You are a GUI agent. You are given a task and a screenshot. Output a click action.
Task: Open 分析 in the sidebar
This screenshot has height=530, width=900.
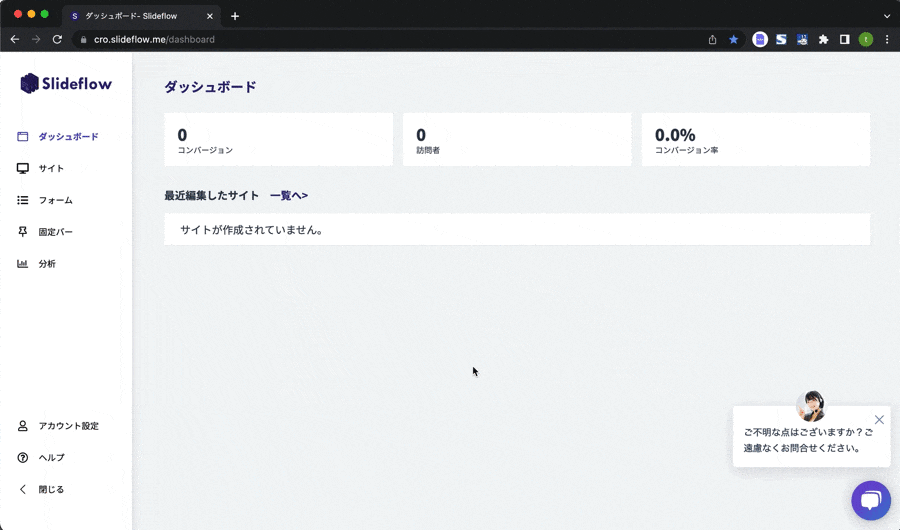[47, 264]
